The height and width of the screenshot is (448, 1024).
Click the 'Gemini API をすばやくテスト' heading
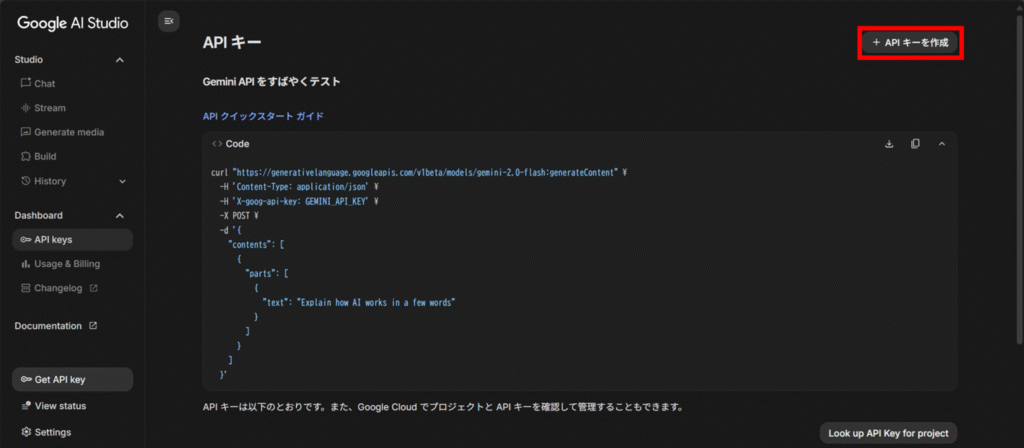272,82
